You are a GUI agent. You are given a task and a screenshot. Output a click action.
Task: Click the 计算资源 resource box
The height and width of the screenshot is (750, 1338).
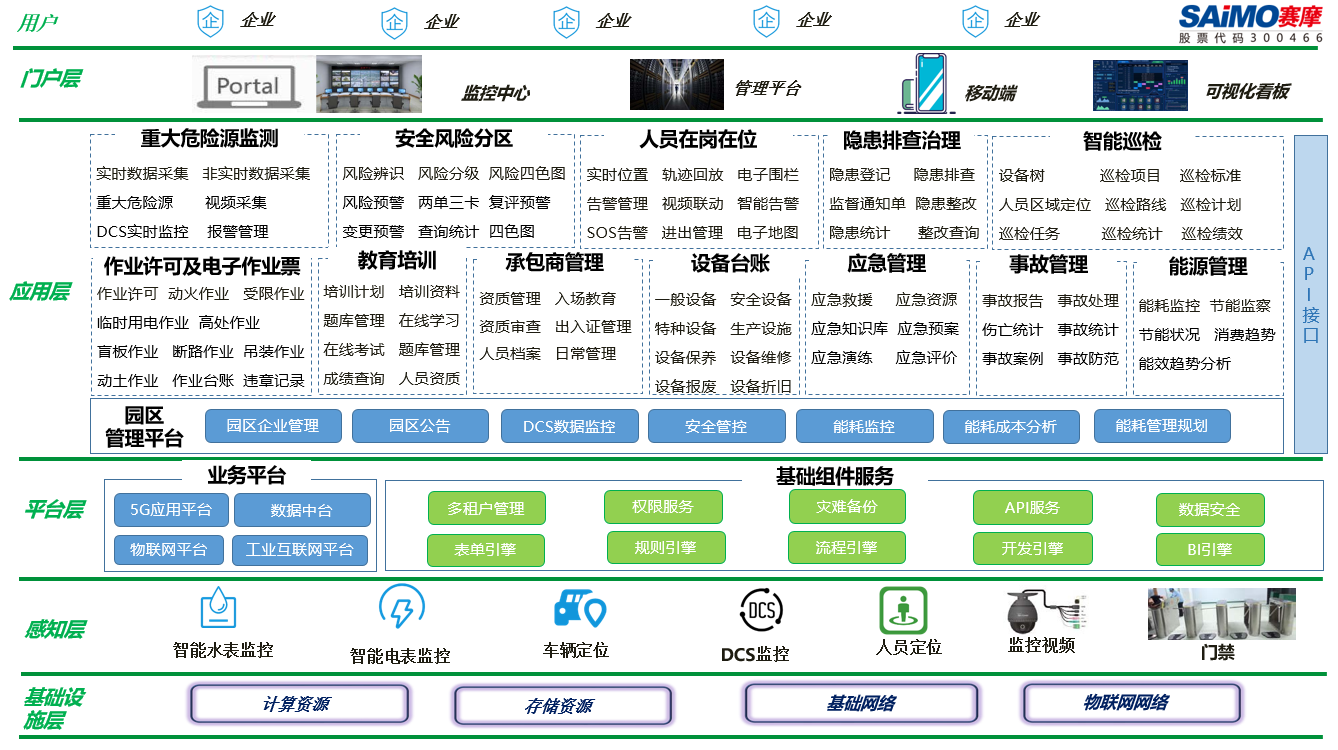[x=299, y=704]
